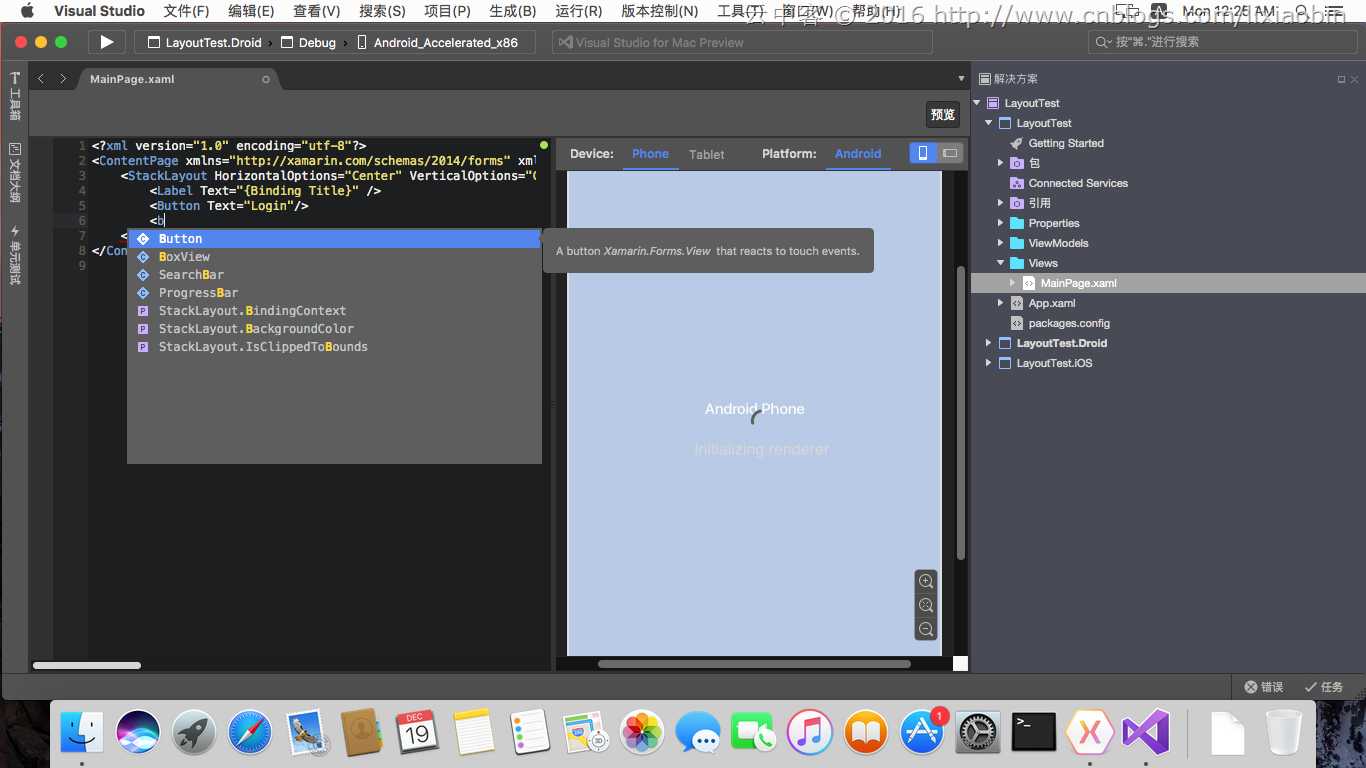This screenshot has height=768, width=1366.
Task: Open the Toolbox side panel
Action: [x=14, y=97]
